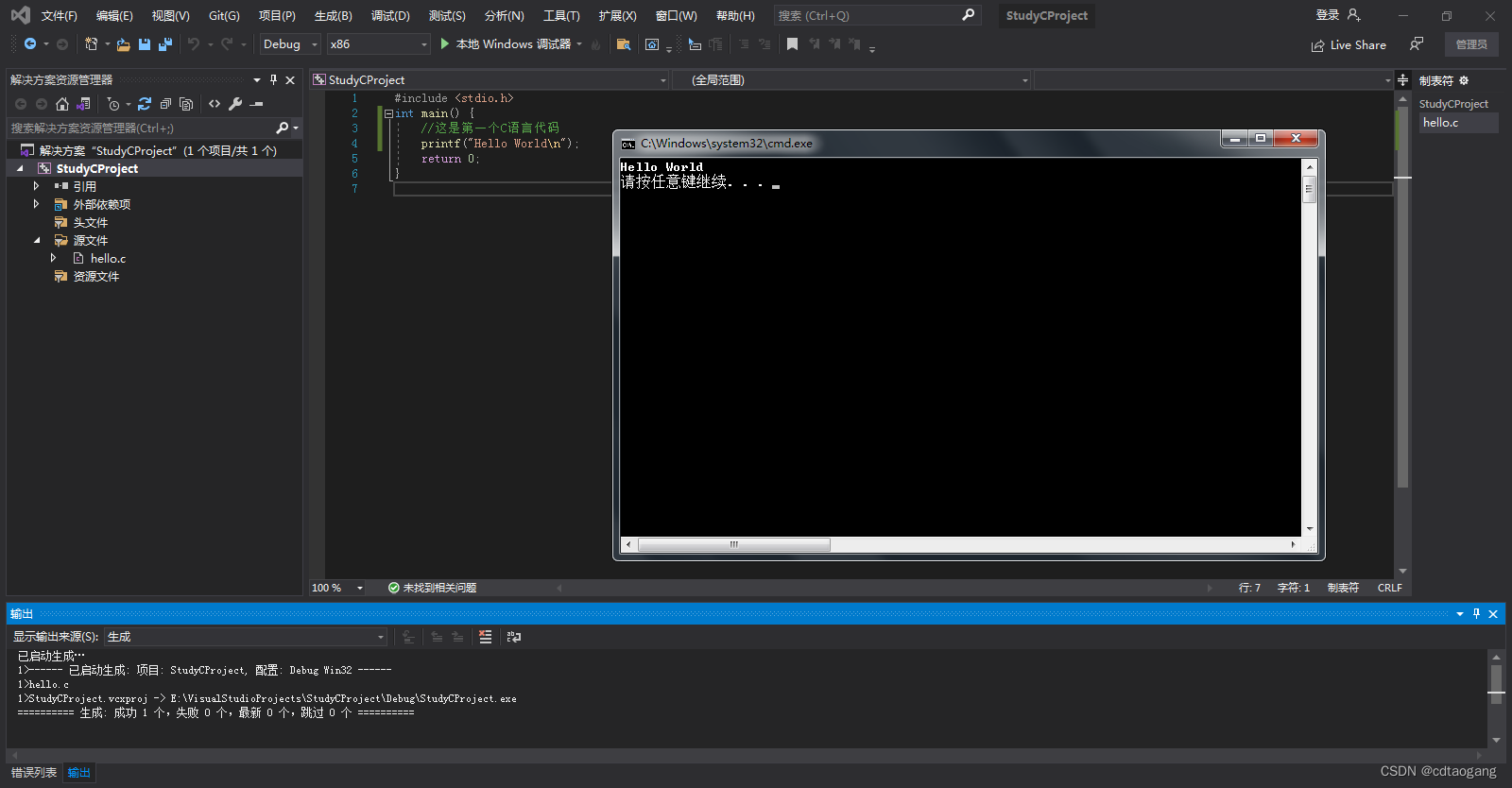The image size is (1512, 788).
Task: Click the home icon in Solution Explorer
Action: (x=62, y=104)
